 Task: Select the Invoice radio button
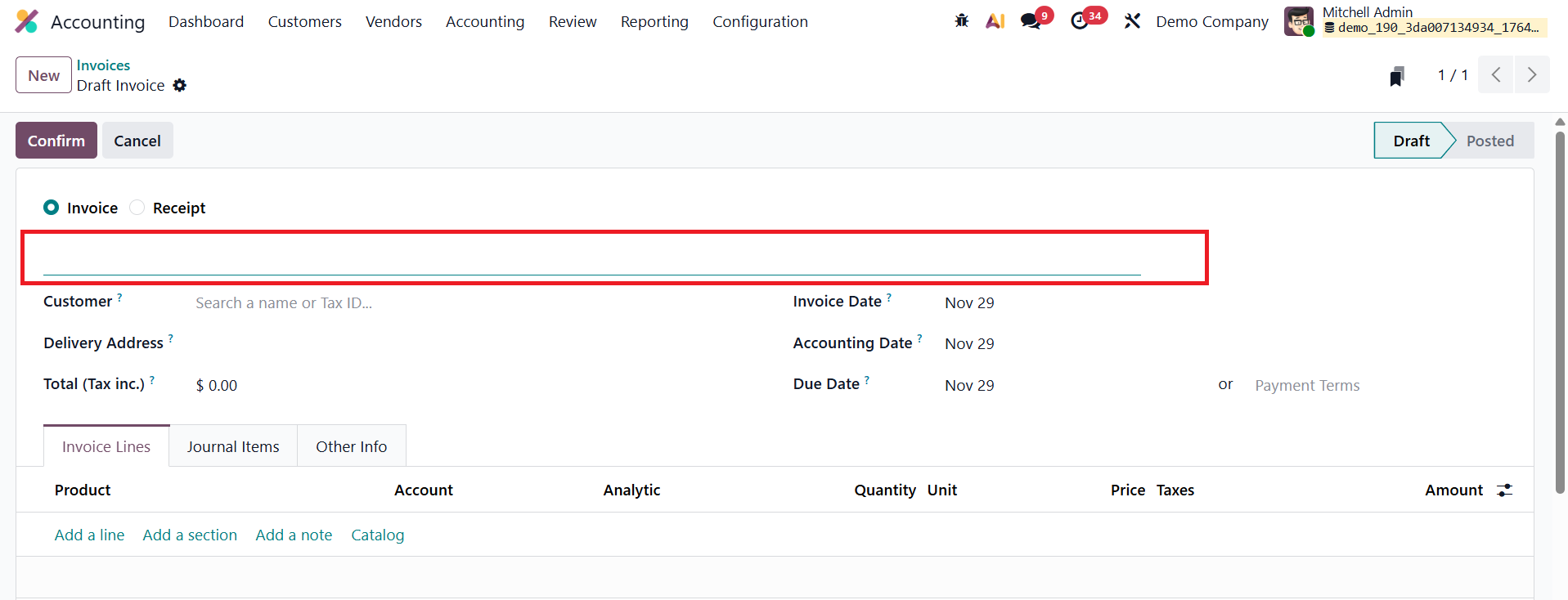(x=52, y=208)
